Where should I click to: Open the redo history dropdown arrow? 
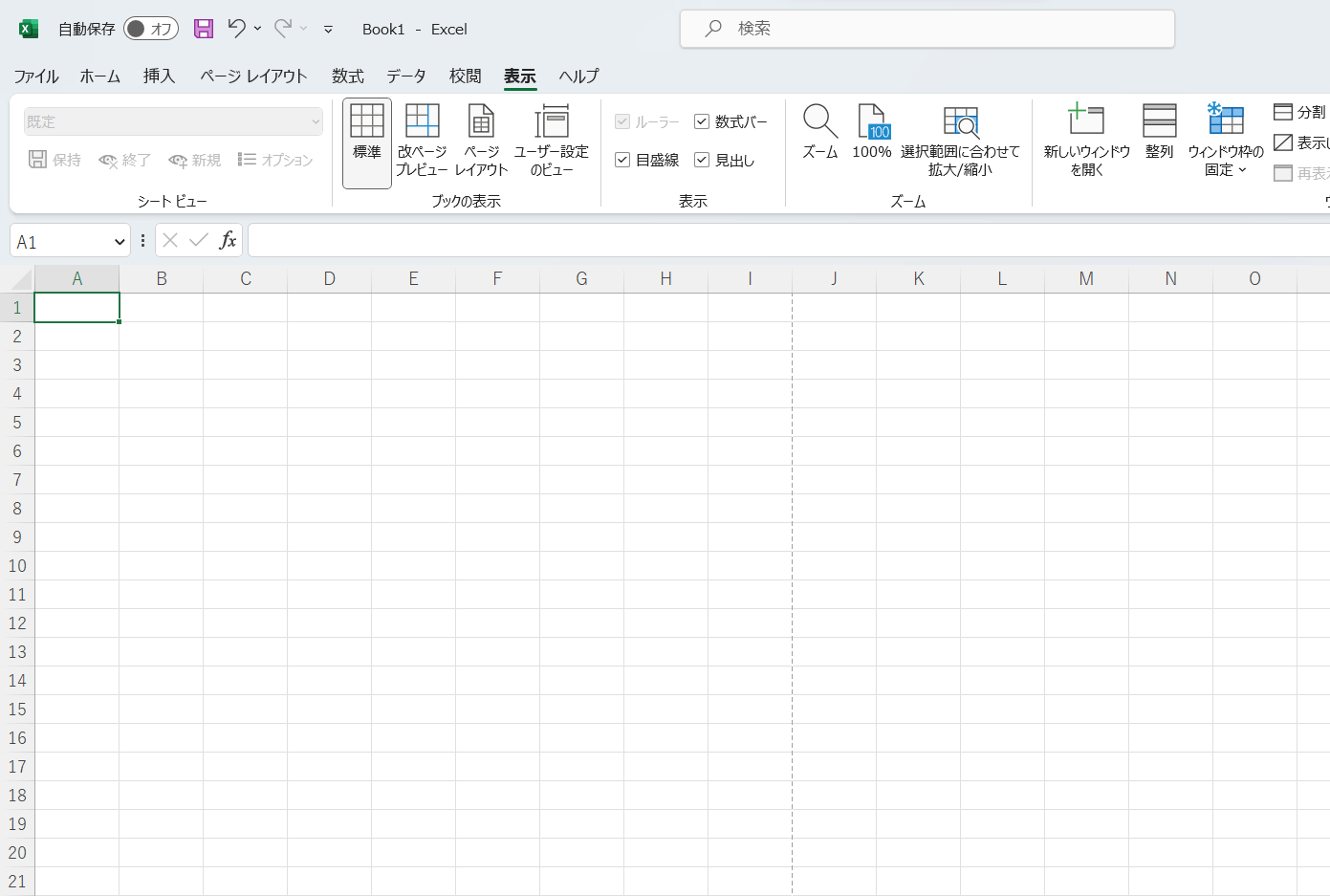click(304, 29)
